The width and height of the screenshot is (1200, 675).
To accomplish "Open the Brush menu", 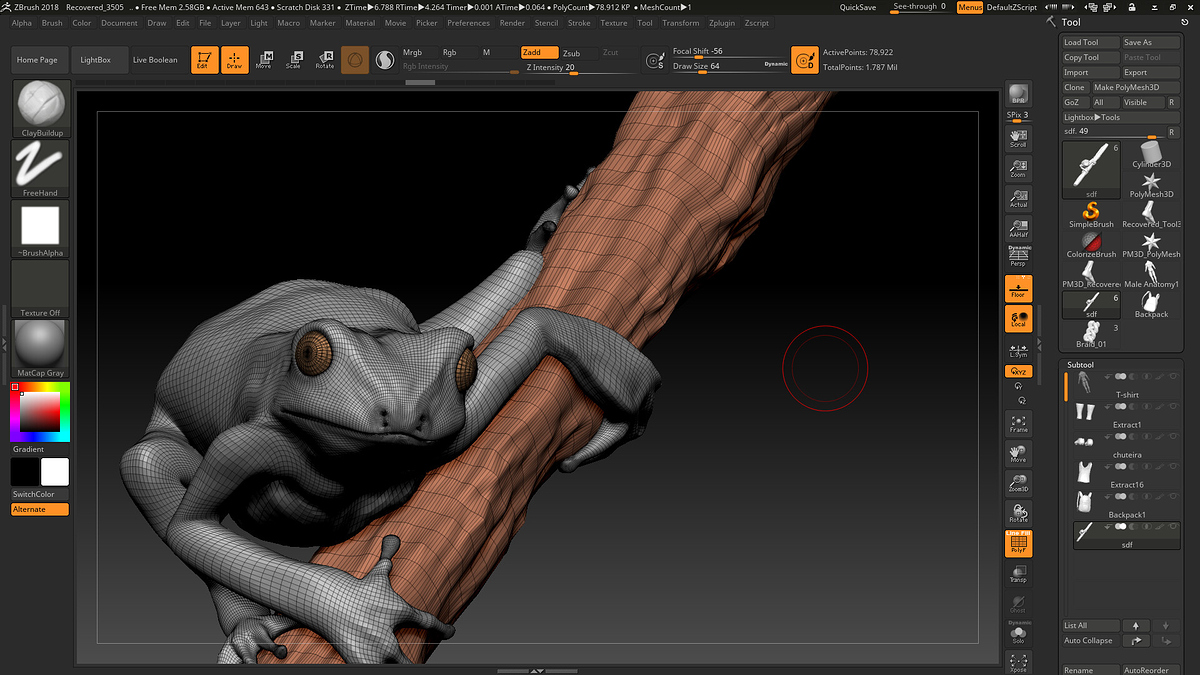I will (x=52, y=23).
